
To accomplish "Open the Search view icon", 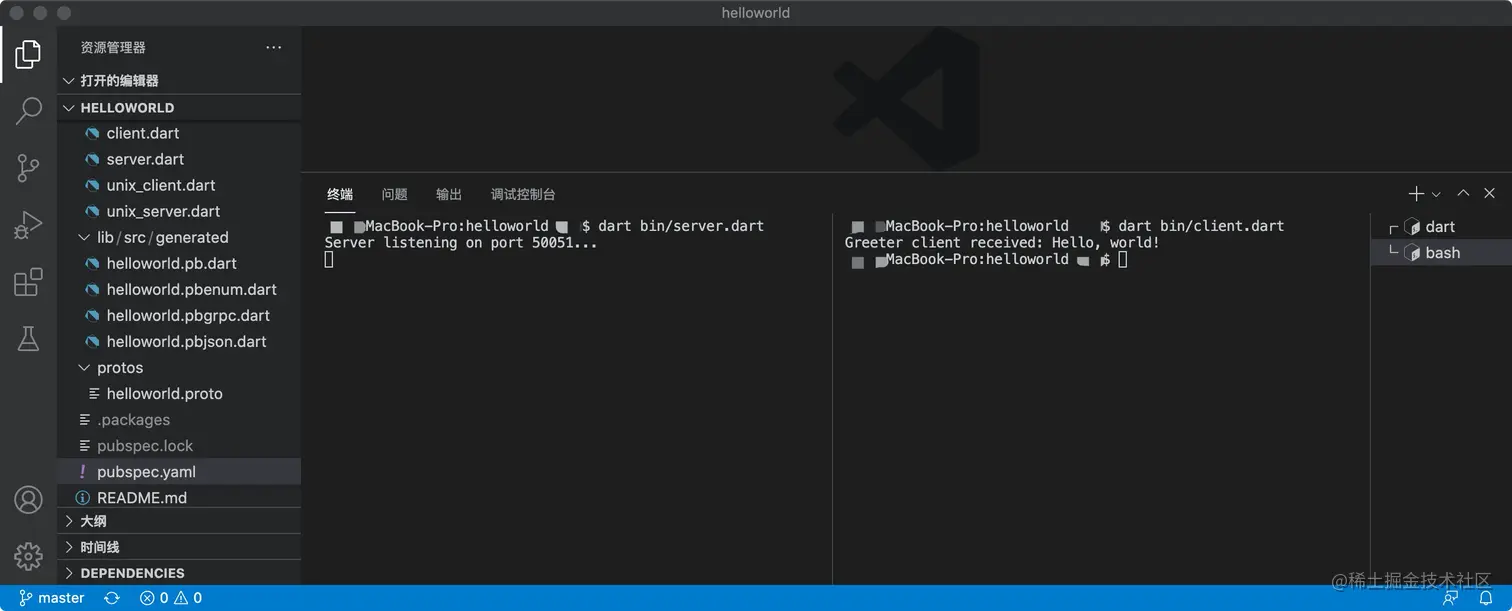I will click(28, 111).
